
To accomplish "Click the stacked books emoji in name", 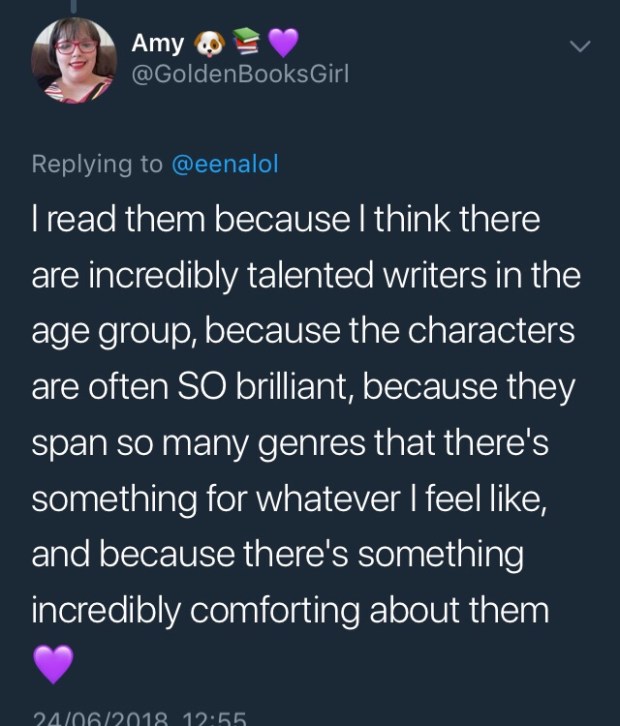I will [x=245, y=42].
